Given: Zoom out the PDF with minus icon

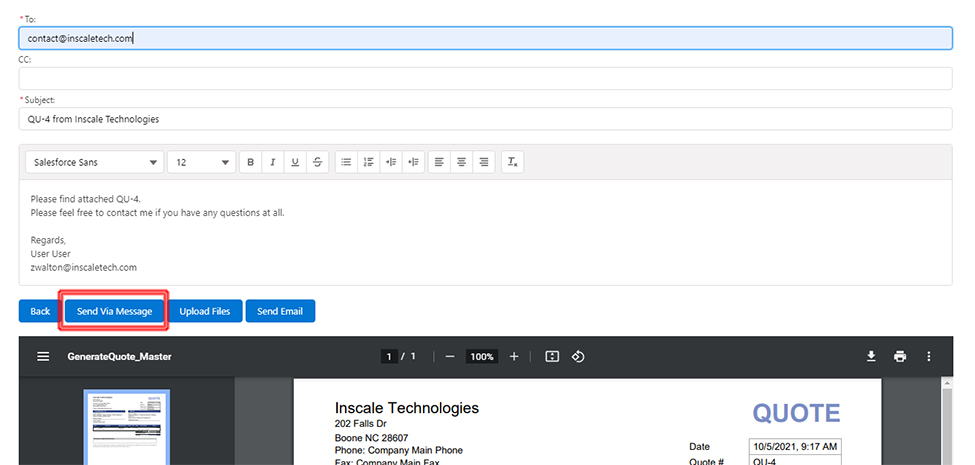Looking at the screenshot, I should click(x=450, y=356).
